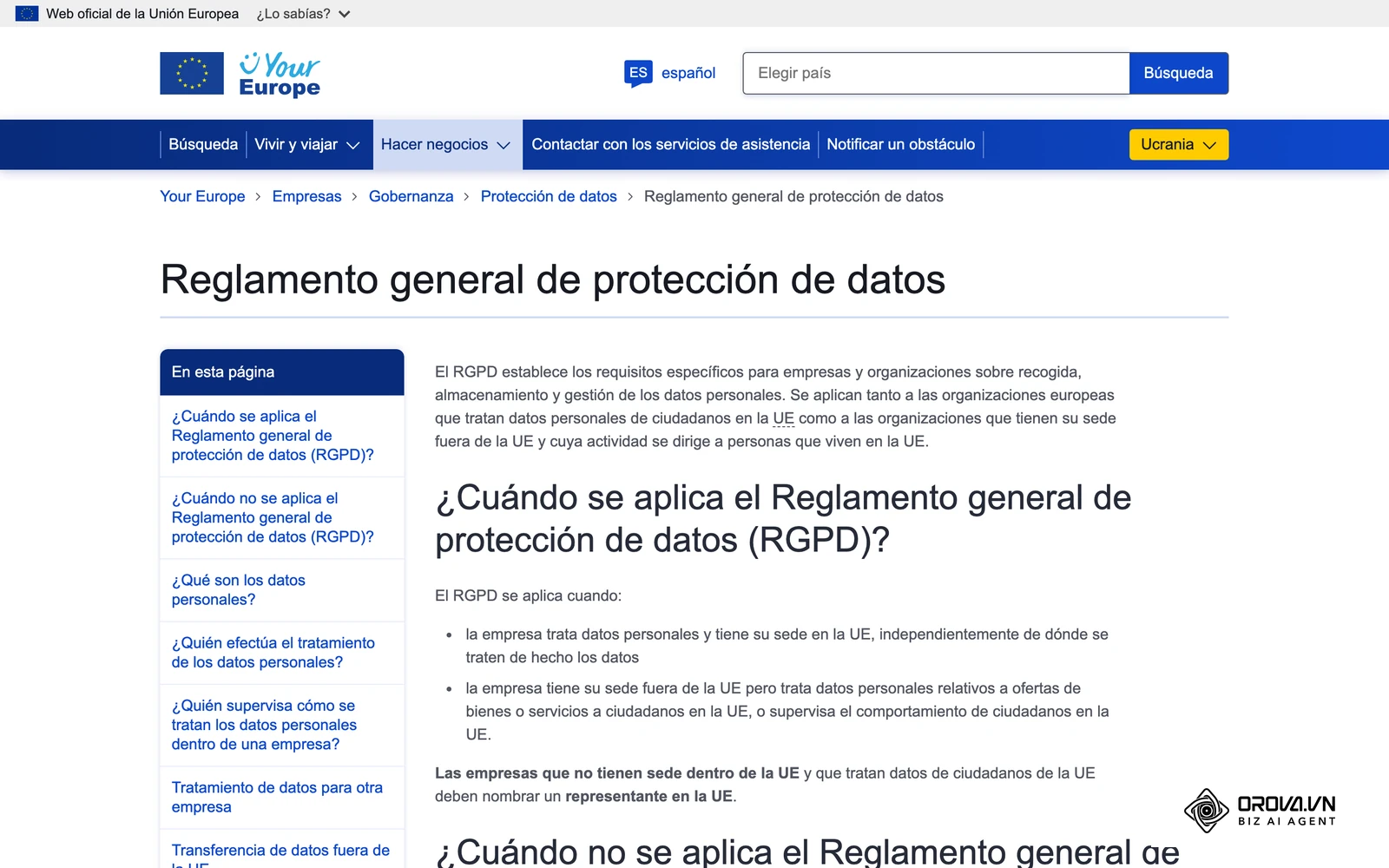Image resolution: width=1389 pixels, height=868 pixels.
Task: Open ¿Qué son los datos personales? link
Action: click(239, 590)
